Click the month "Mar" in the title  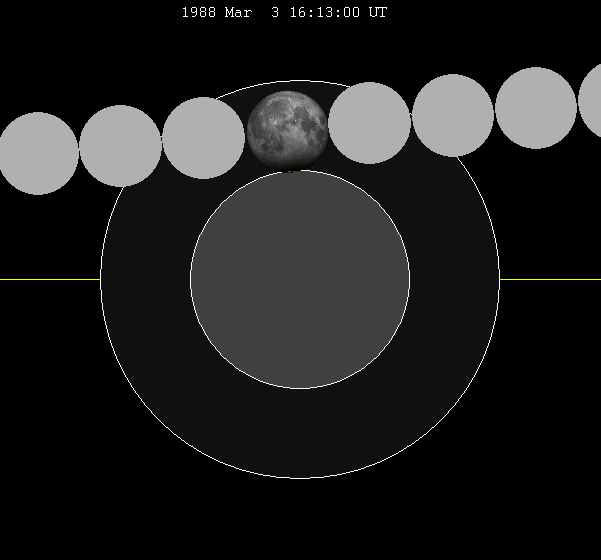(x=240, y=13)
